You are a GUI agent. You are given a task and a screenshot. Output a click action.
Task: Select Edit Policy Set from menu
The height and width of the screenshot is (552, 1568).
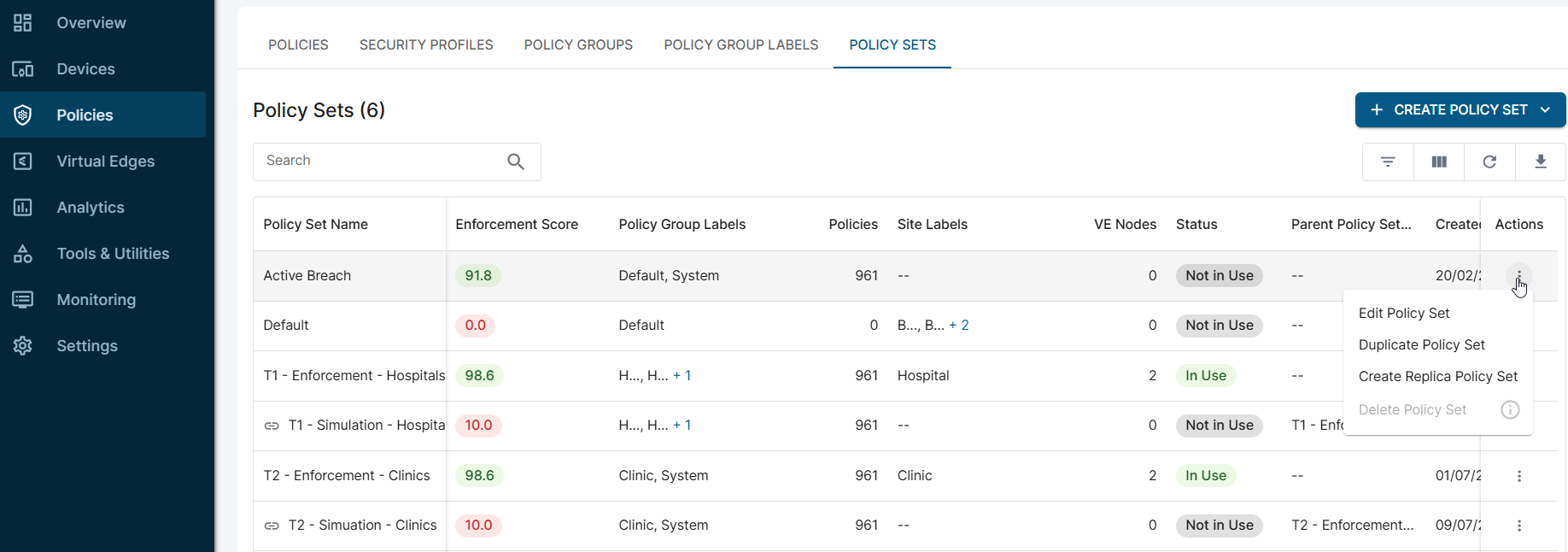pyautogui.click(x=1404, y=314)
